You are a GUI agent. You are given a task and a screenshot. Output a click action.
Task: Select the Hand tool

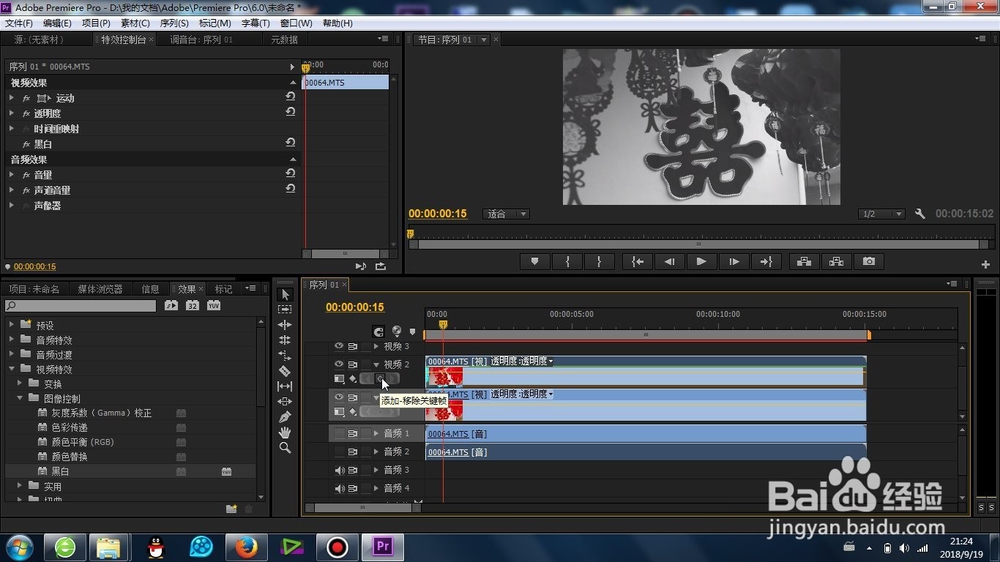(x=285, y=432)
